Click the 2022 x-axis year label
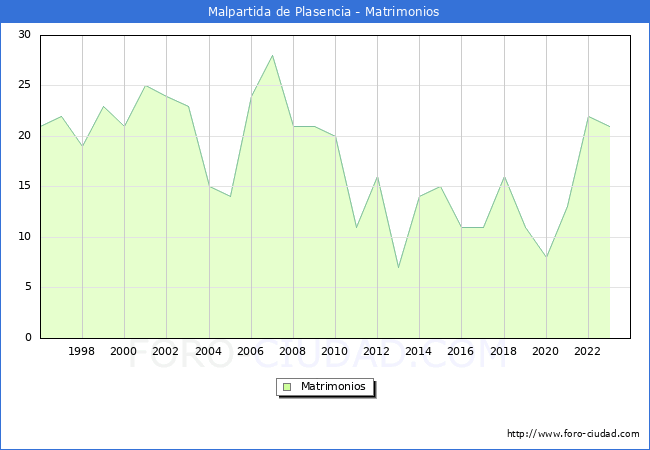The width and height of the screenshot is (650, 450). coord(588,352)
